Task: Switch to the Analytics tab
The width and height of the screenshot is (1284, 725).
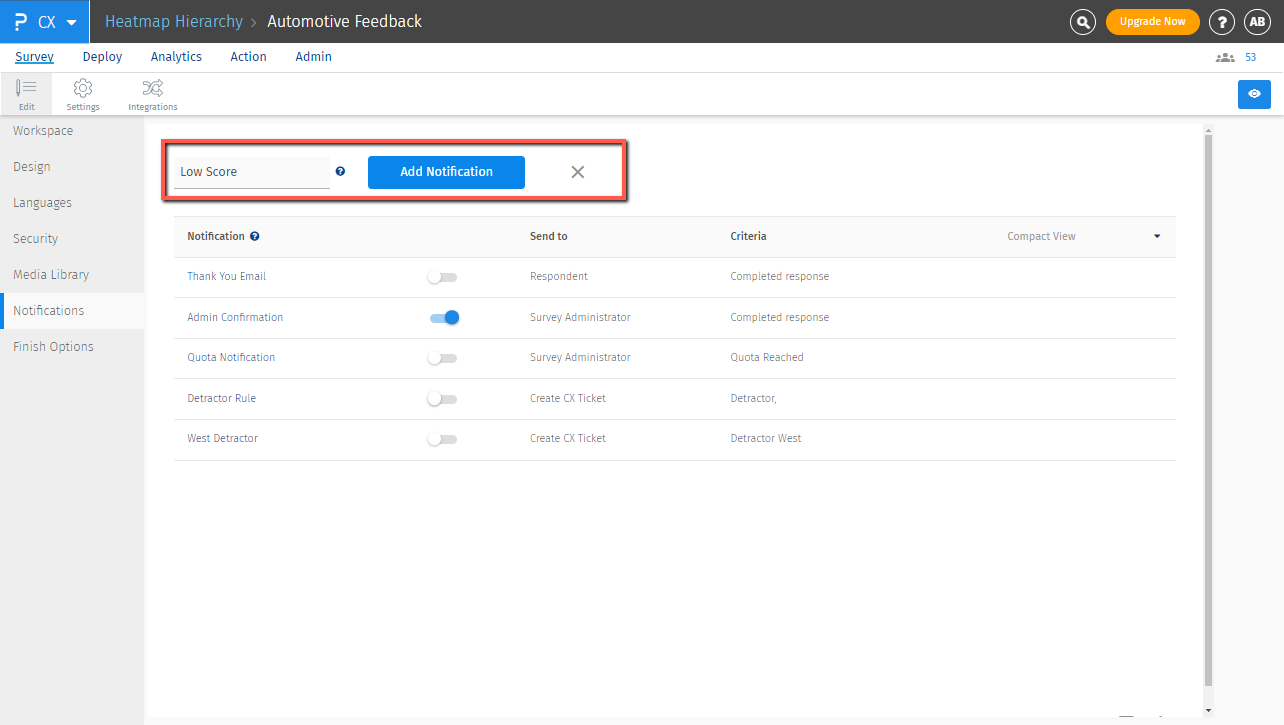Action: click(x=176, y=57)
